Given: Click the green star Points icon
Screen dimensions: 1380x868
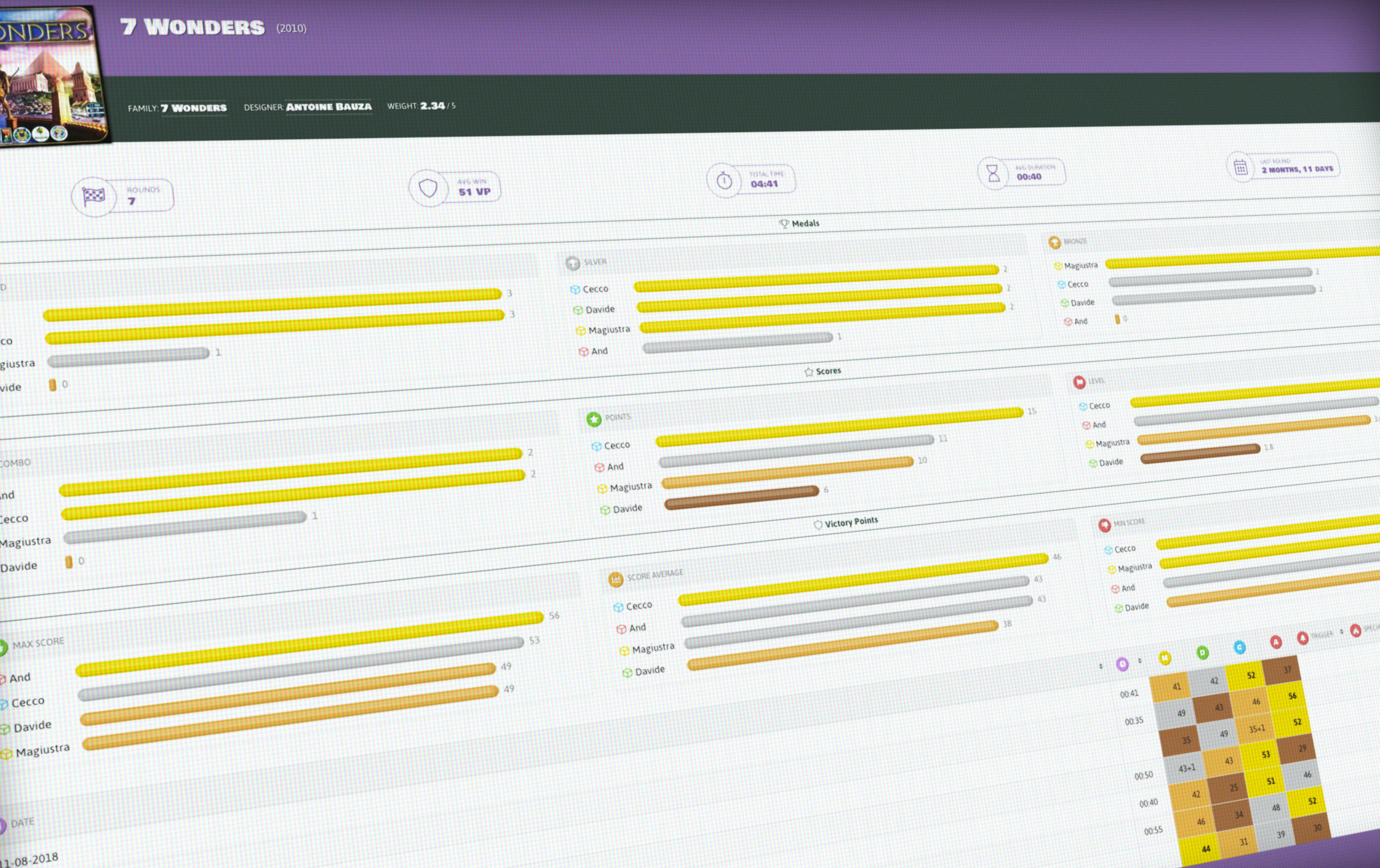Looking at the screenshot, I should click(x=594, y=420).
